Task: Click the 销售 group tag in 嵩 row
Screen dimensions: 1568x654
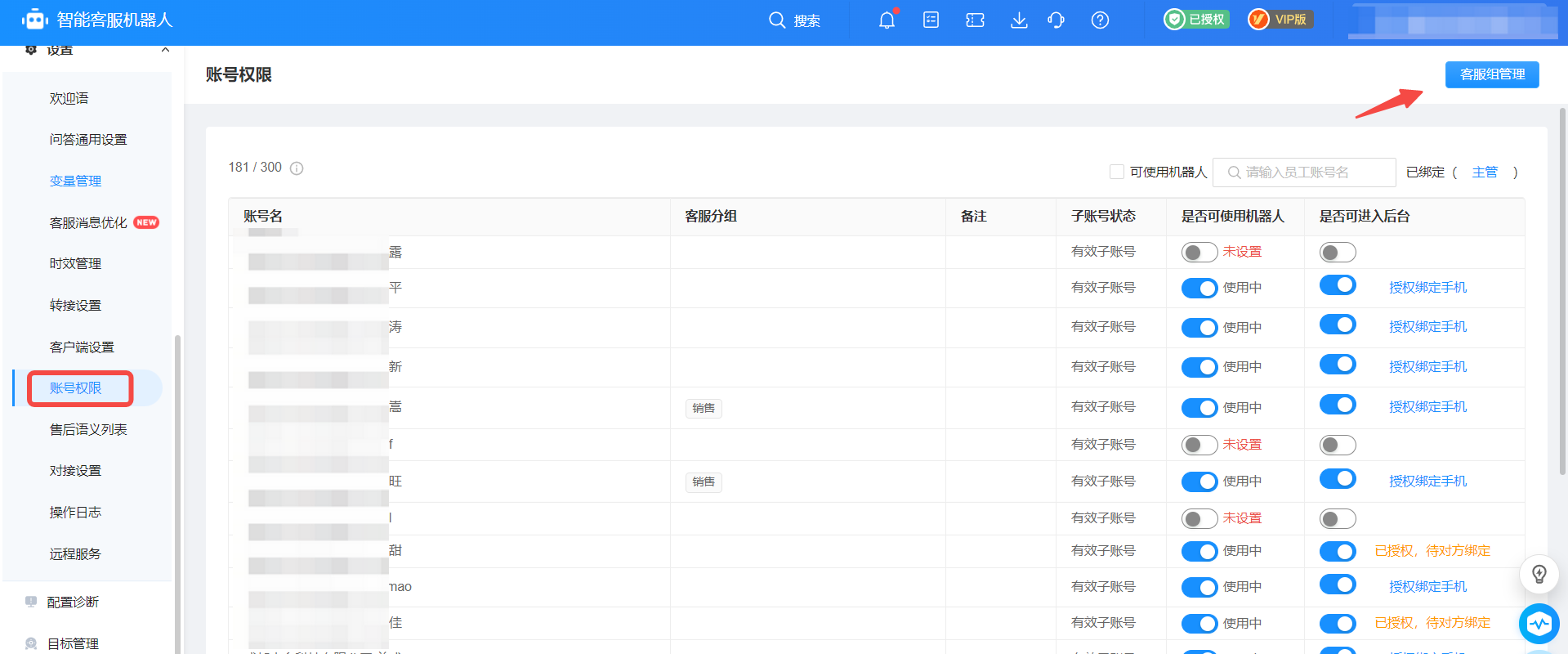Action: (704, 408)
